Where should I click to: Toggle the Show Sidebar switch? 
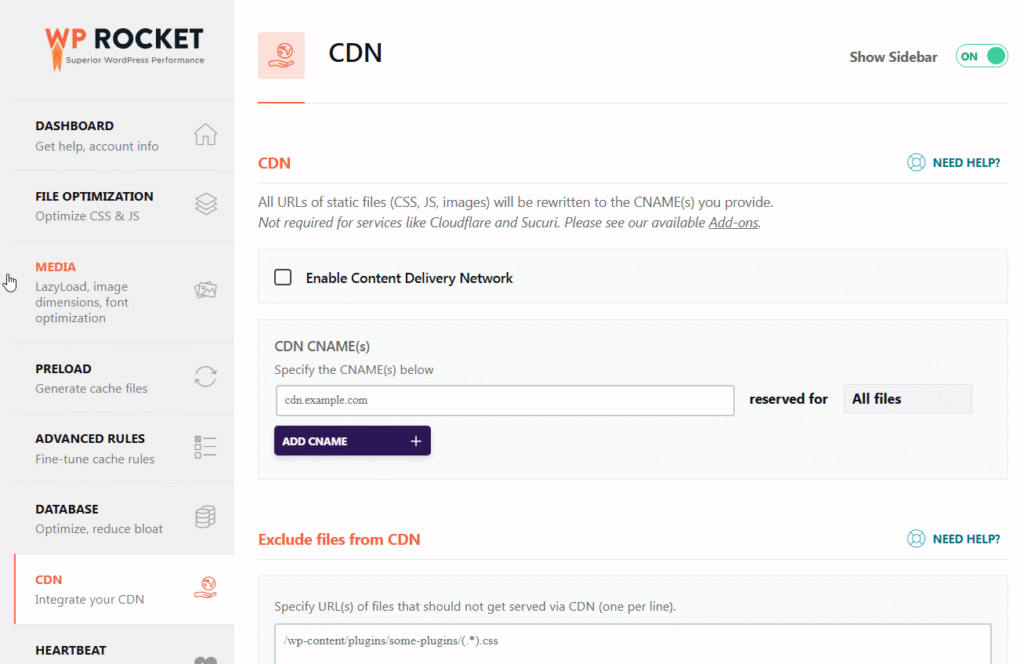(981, 57)
